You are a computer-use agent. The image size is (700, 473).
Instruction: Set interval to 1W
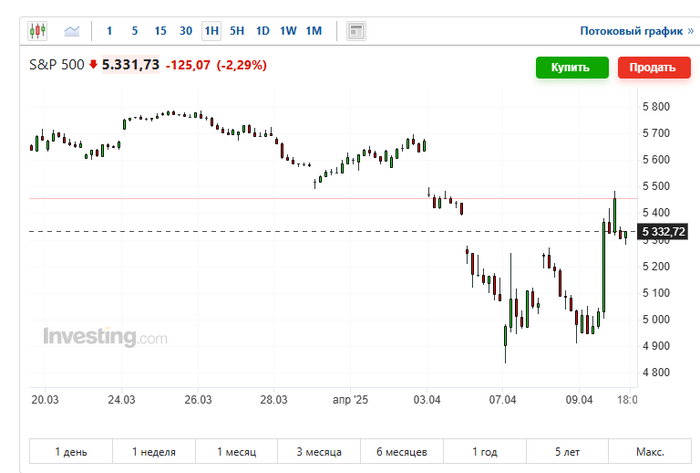[x=288, y=31]
